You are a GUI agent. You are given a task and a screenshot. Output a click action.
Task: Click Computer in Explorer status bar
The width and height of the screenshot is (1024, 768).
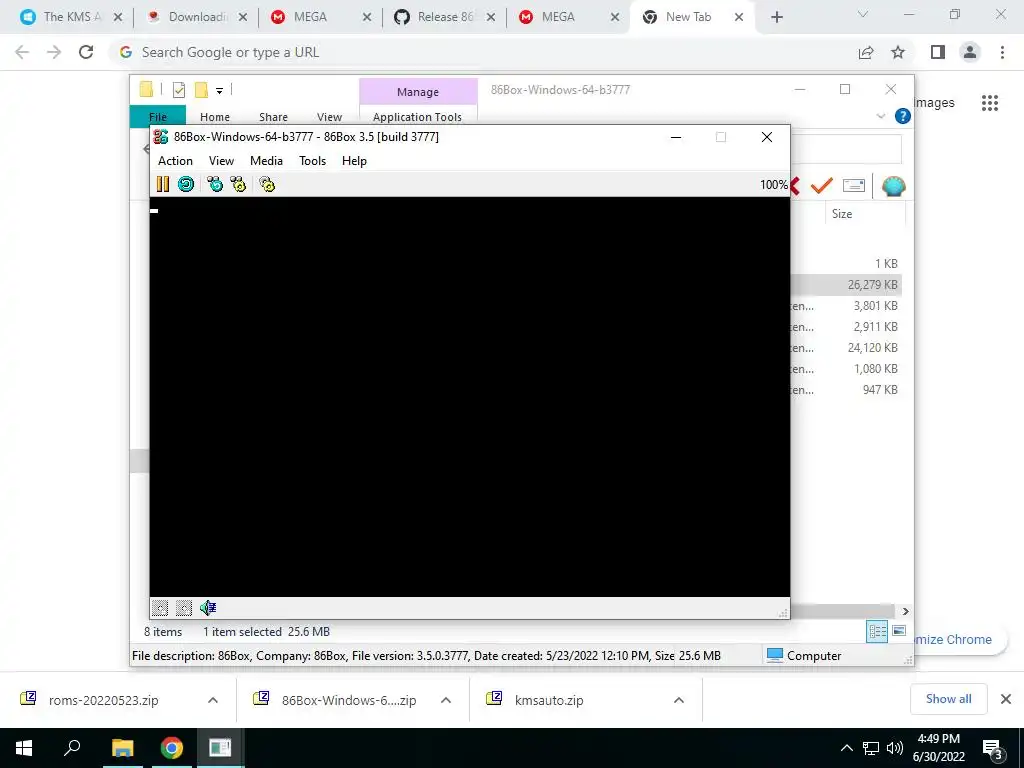pos(804,655)
